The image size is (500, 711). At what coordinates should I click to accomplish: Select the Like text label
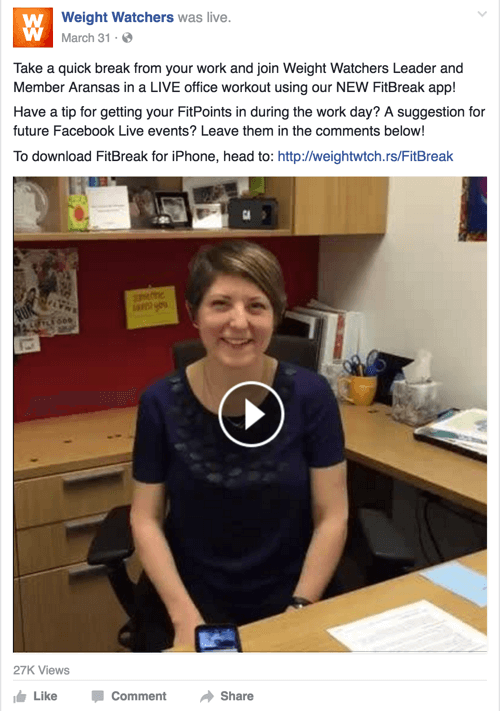(45, 696)
